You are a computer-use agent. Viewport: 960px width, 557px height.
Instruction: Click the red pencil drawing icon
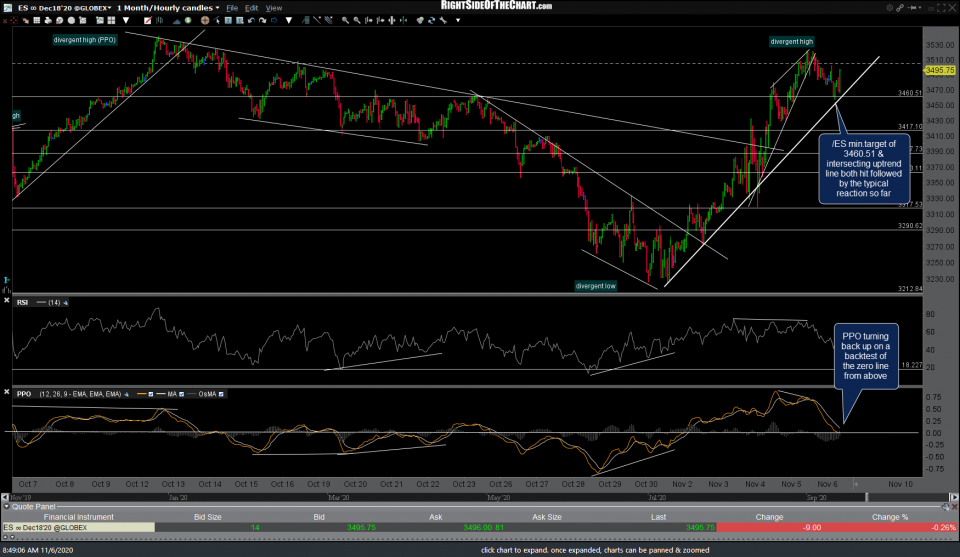pos(148,20)
